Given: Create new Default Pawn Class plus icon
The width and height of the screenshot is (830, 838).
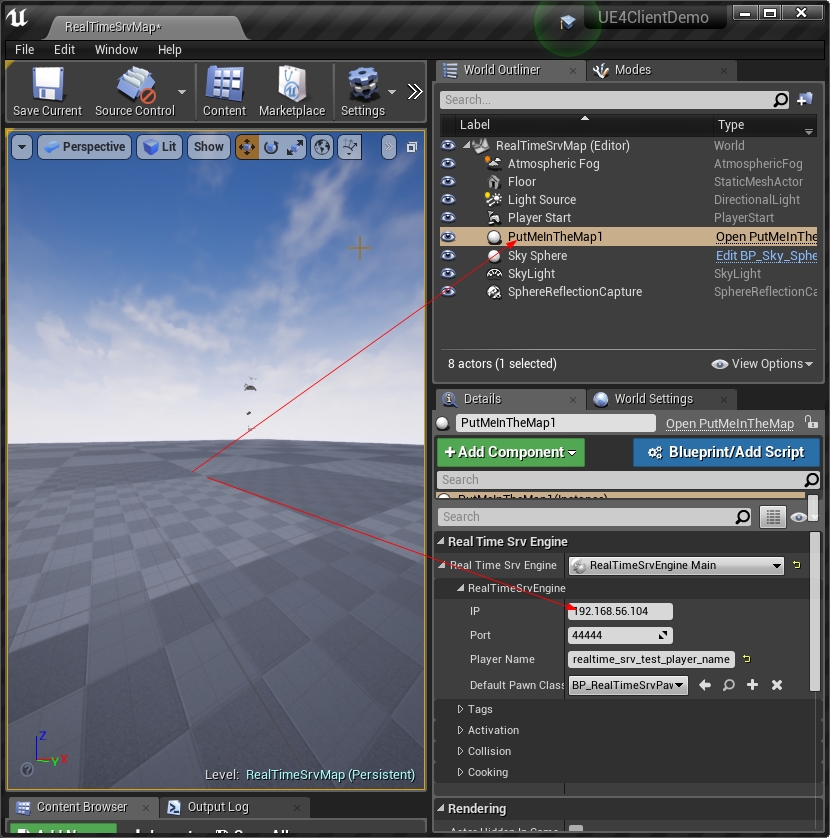Looking at the screenshot, I should 753,685.
